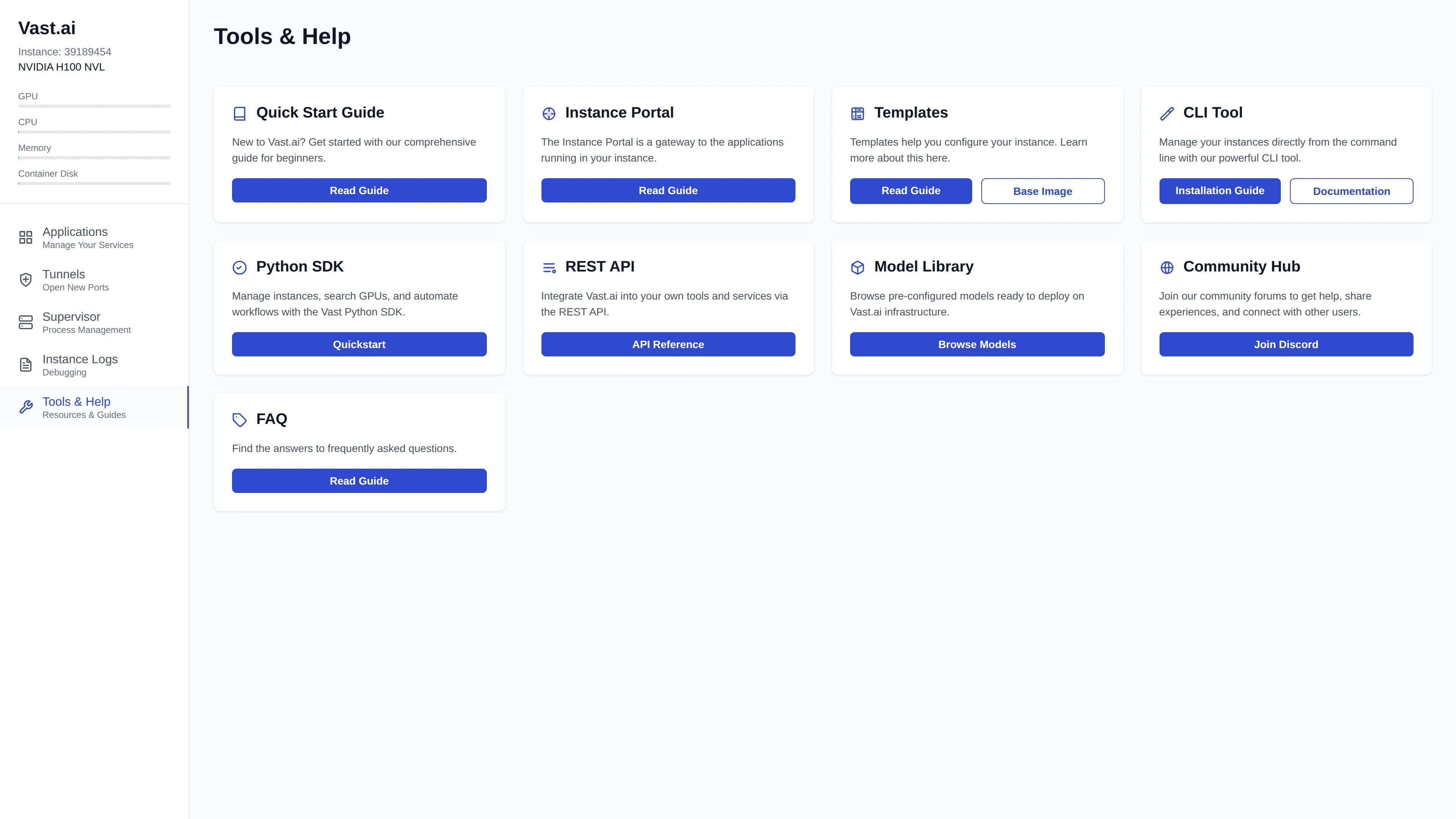Viewport: 1456px width, 819px height.
Task: Open the FAQ Read Guide button
Action: tap(359, 481)
